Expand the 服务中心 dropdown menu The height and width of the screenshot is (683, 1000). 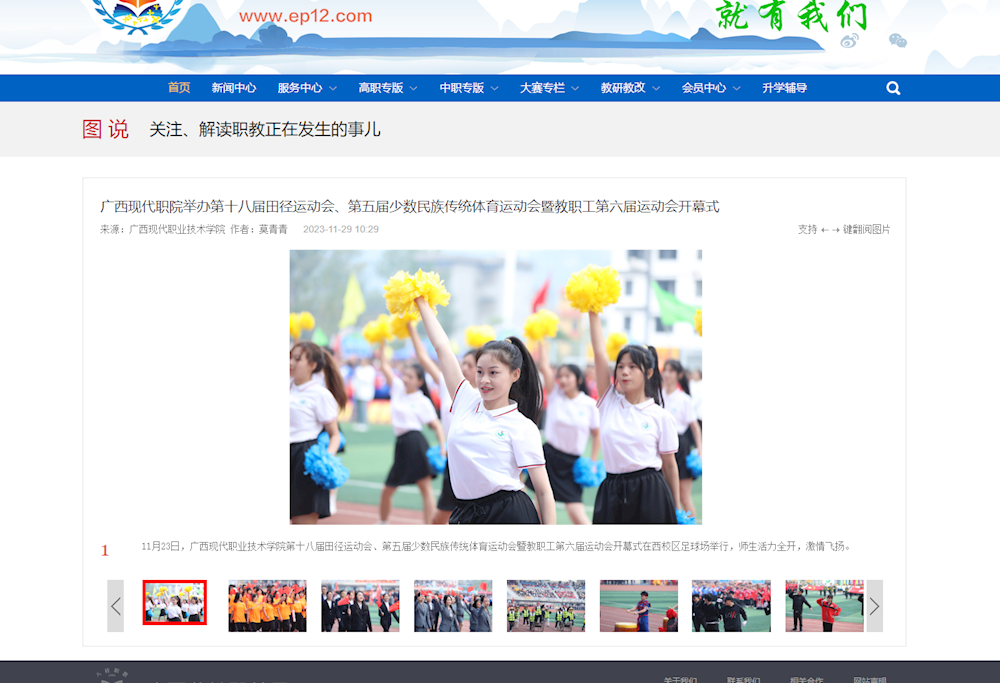pos(306,88)
